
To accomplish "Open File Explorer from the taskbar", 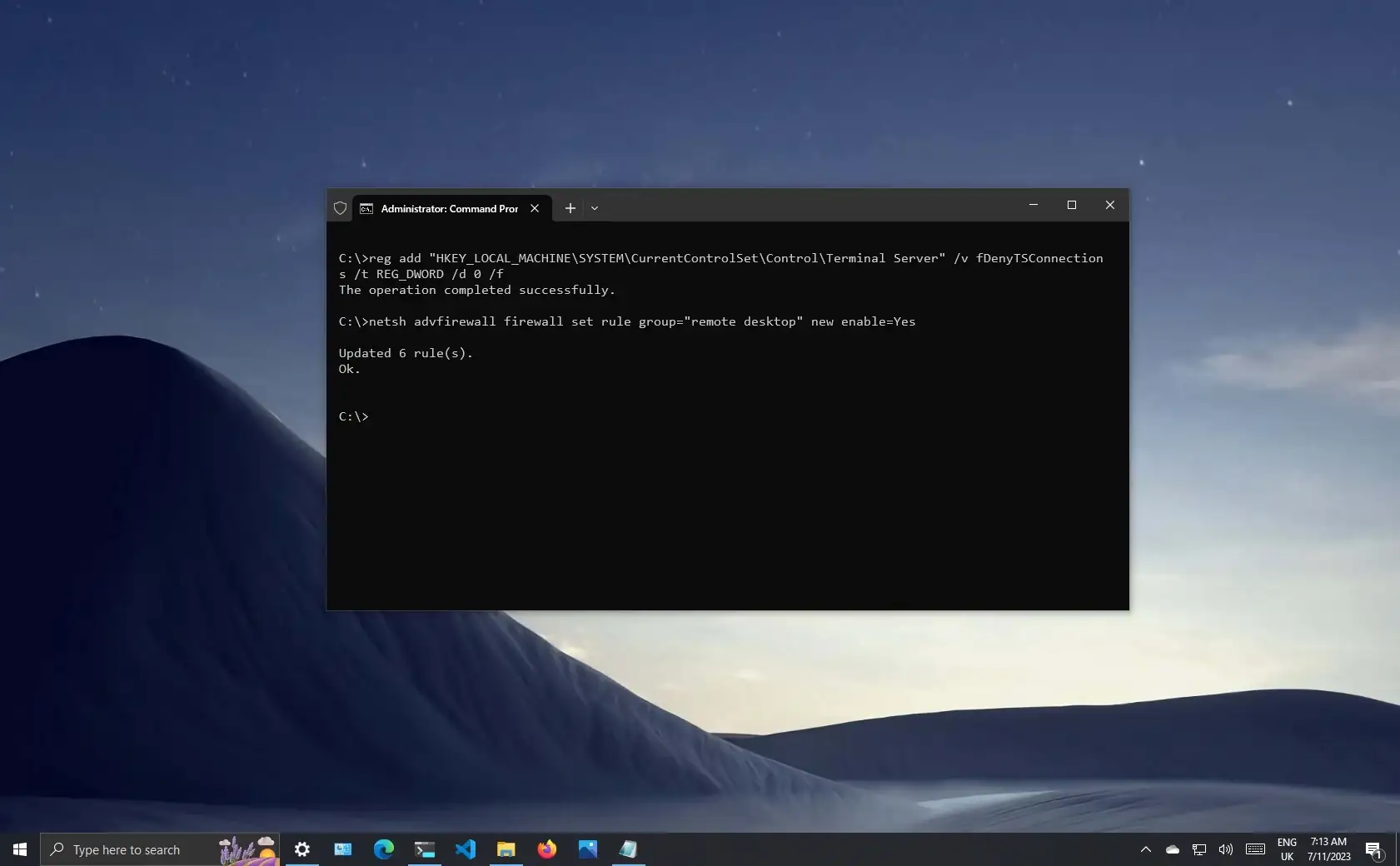I will click(506, 849).
